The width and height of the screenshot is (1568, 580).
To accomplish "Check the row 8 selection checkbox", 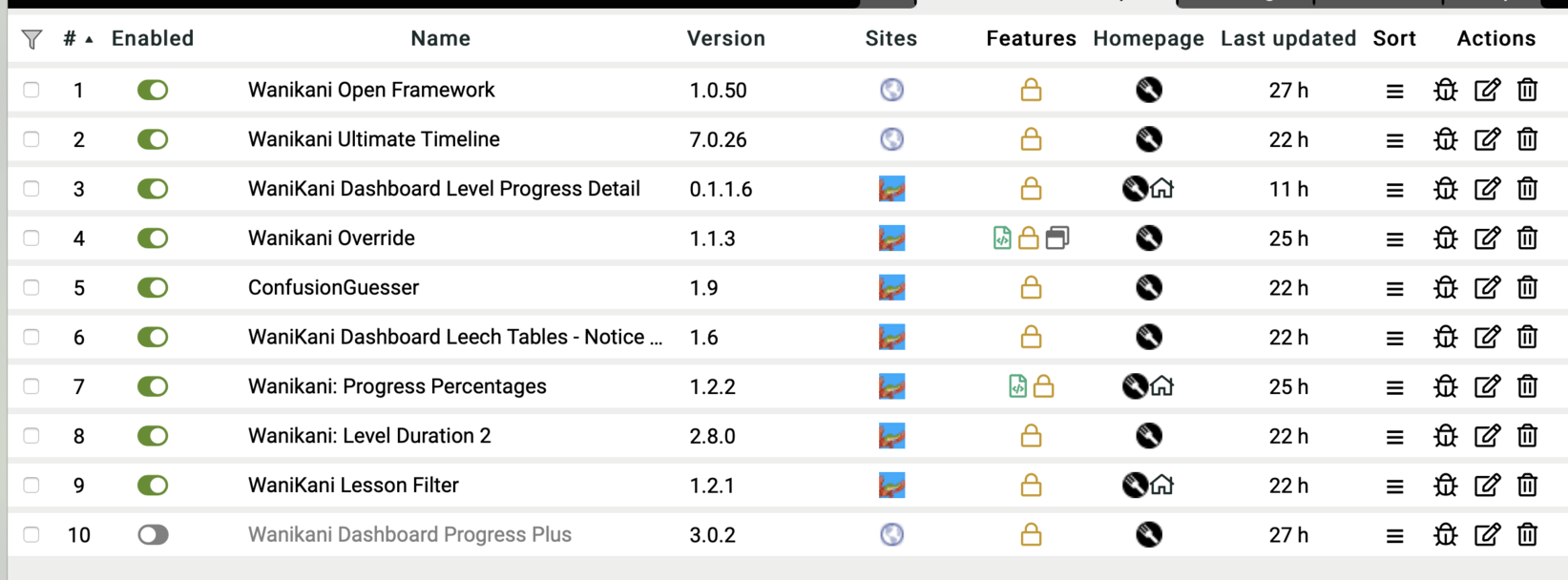I will (31, 436).
